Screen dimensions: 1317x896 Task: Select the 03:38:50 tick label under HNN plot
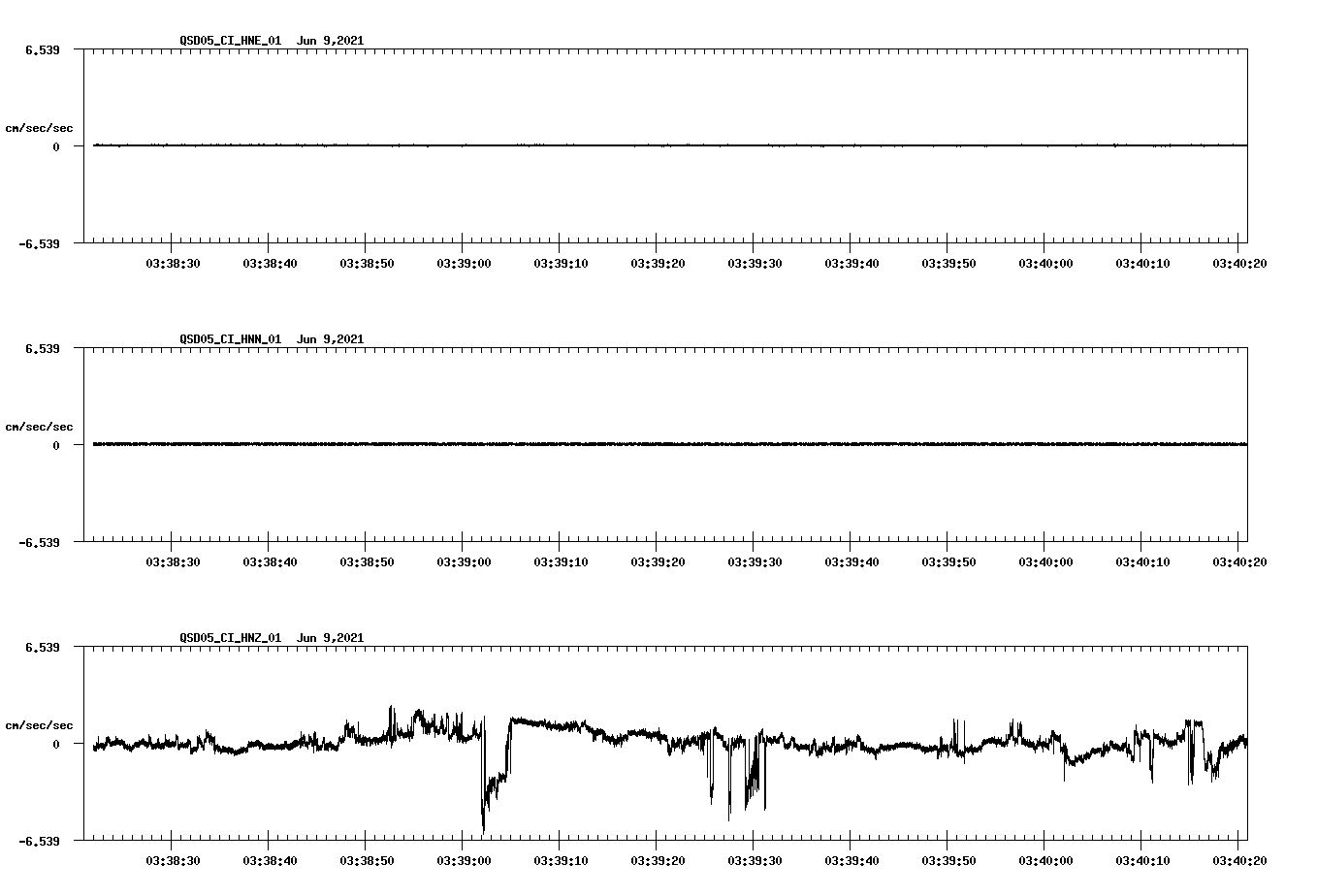click(367, 561)
